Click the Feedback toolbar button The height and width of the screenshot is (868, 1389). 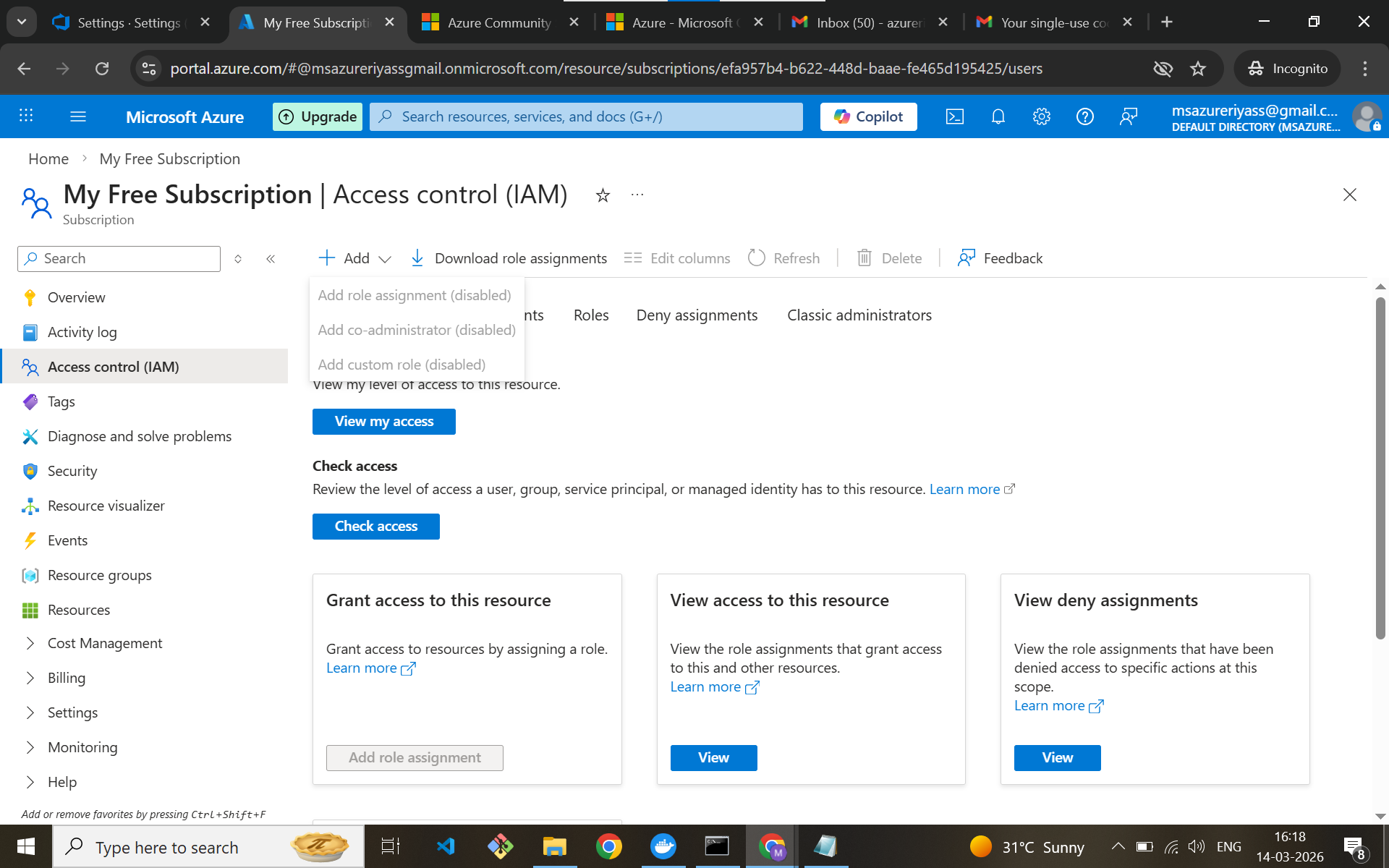[1000, 258]
